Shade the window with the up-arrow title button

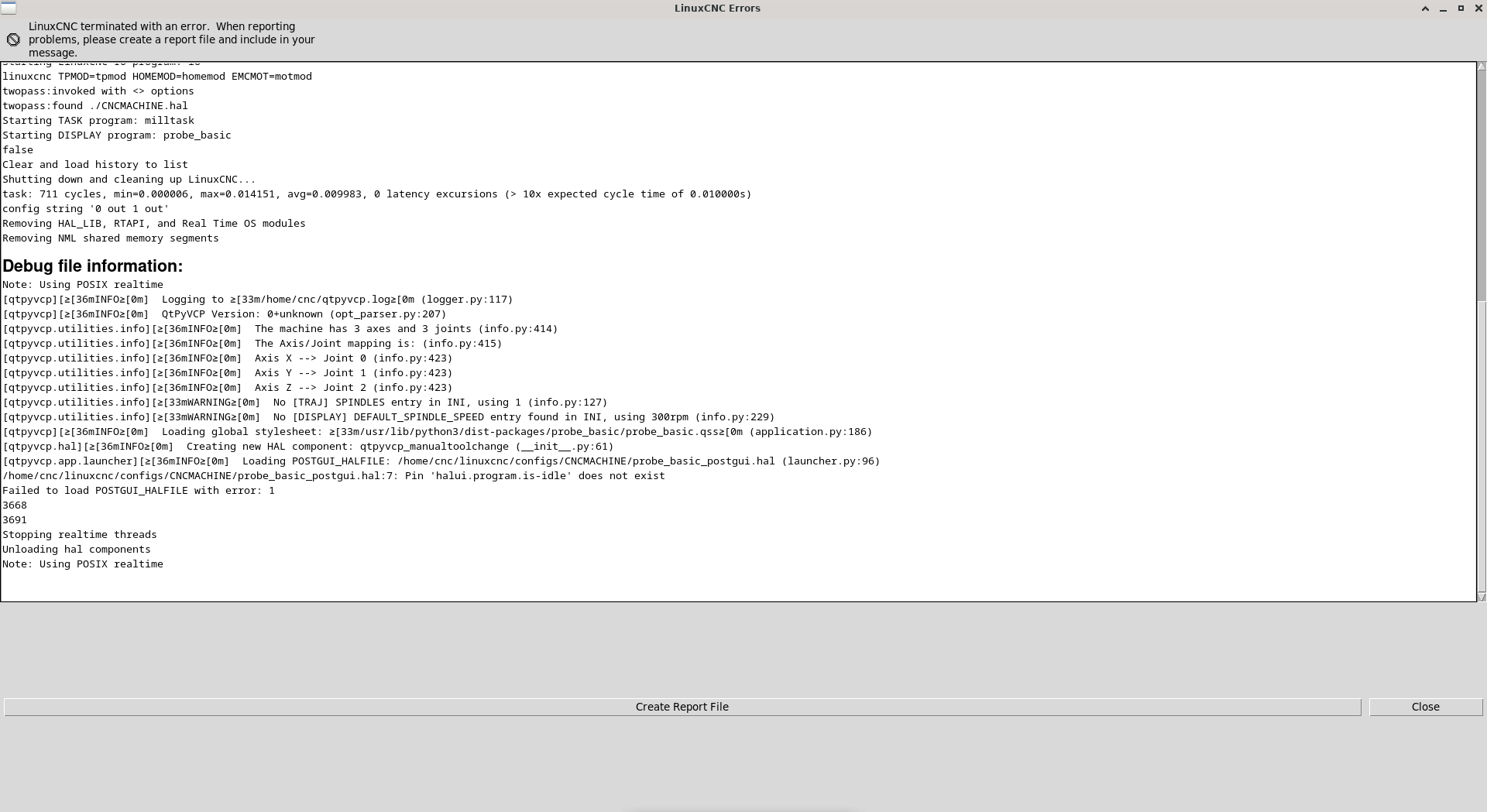coord(1425,9)
